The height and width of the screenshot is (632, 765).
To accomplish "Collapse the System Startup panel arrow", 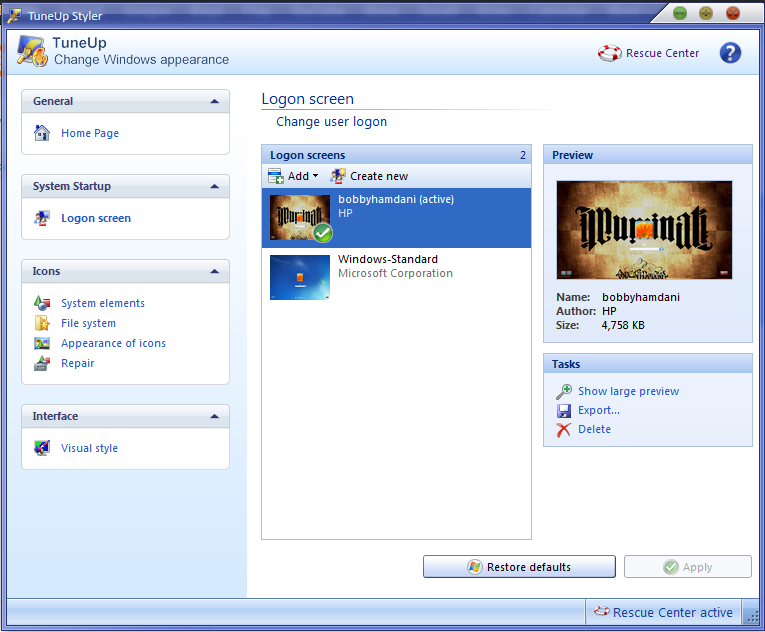I will (x=214, y=186).
